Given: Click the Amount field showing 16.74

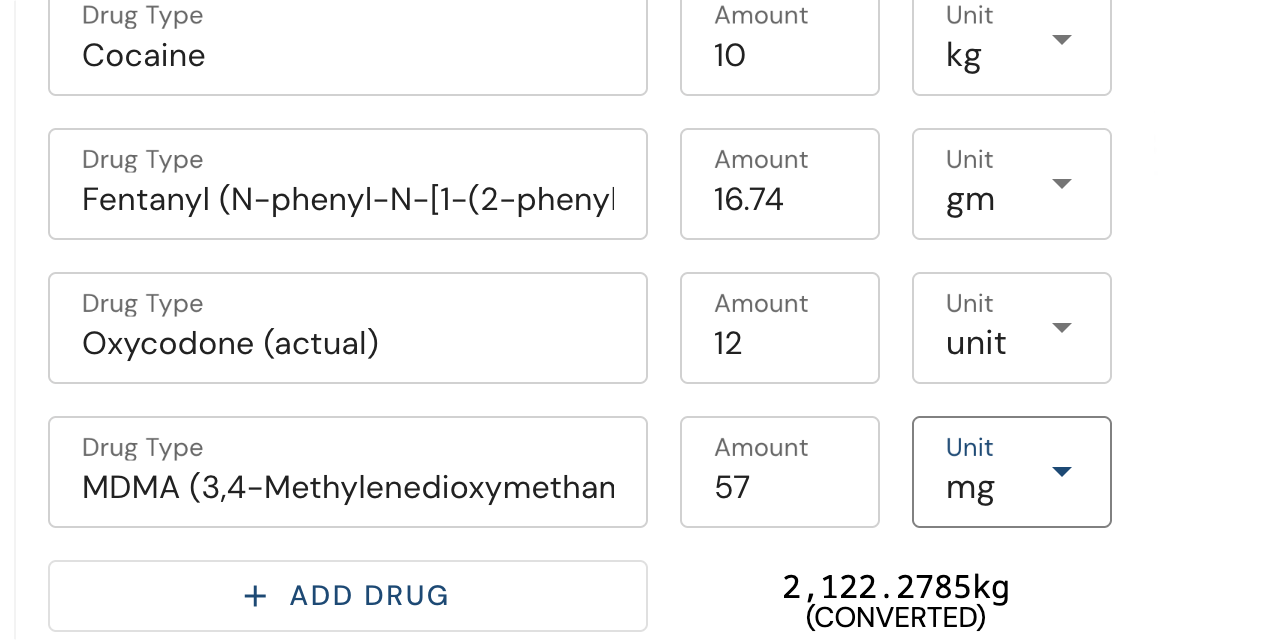Looking at the screenshot, I should [779, 184].
